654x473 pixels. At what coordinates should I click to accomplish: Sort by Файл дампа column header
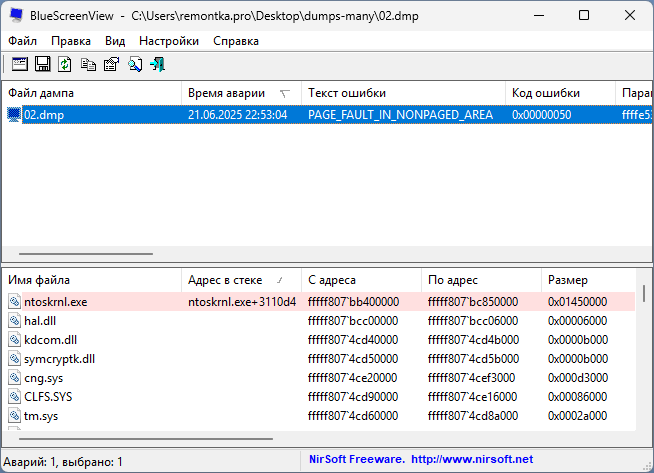pyautogui.click(x=92, y=93)
